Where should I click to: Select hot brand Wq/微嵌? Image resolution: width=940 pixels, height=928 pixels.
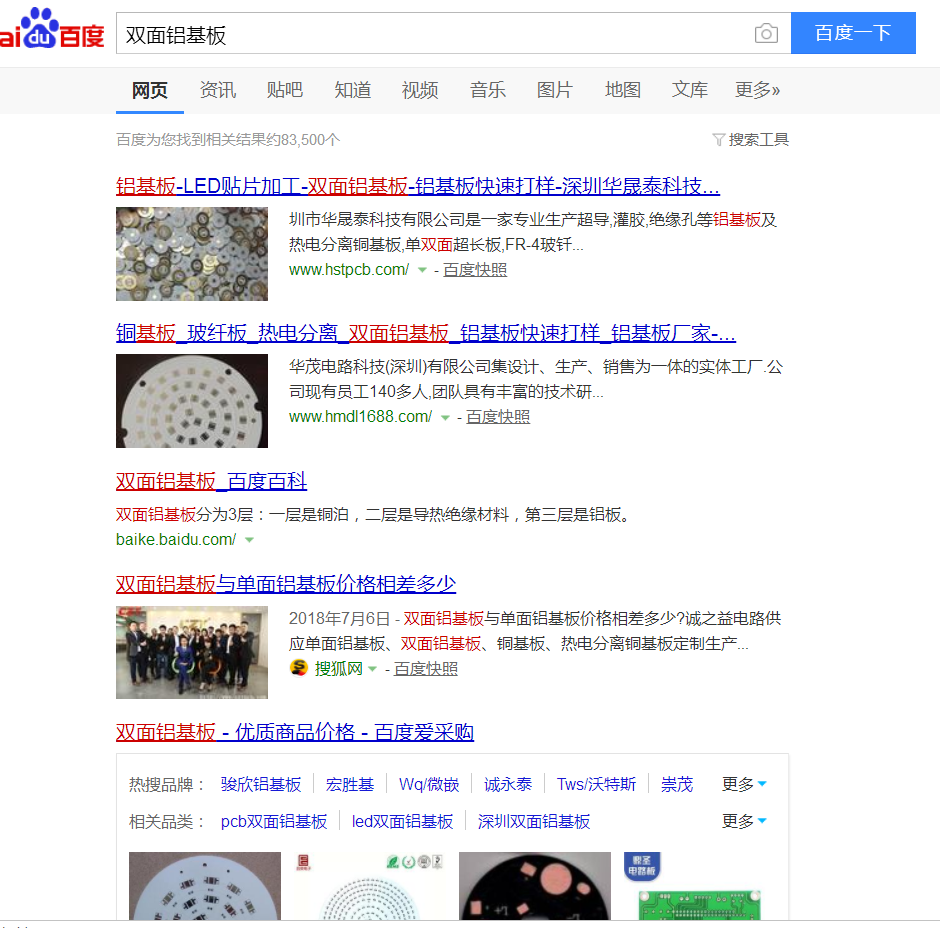429,784
